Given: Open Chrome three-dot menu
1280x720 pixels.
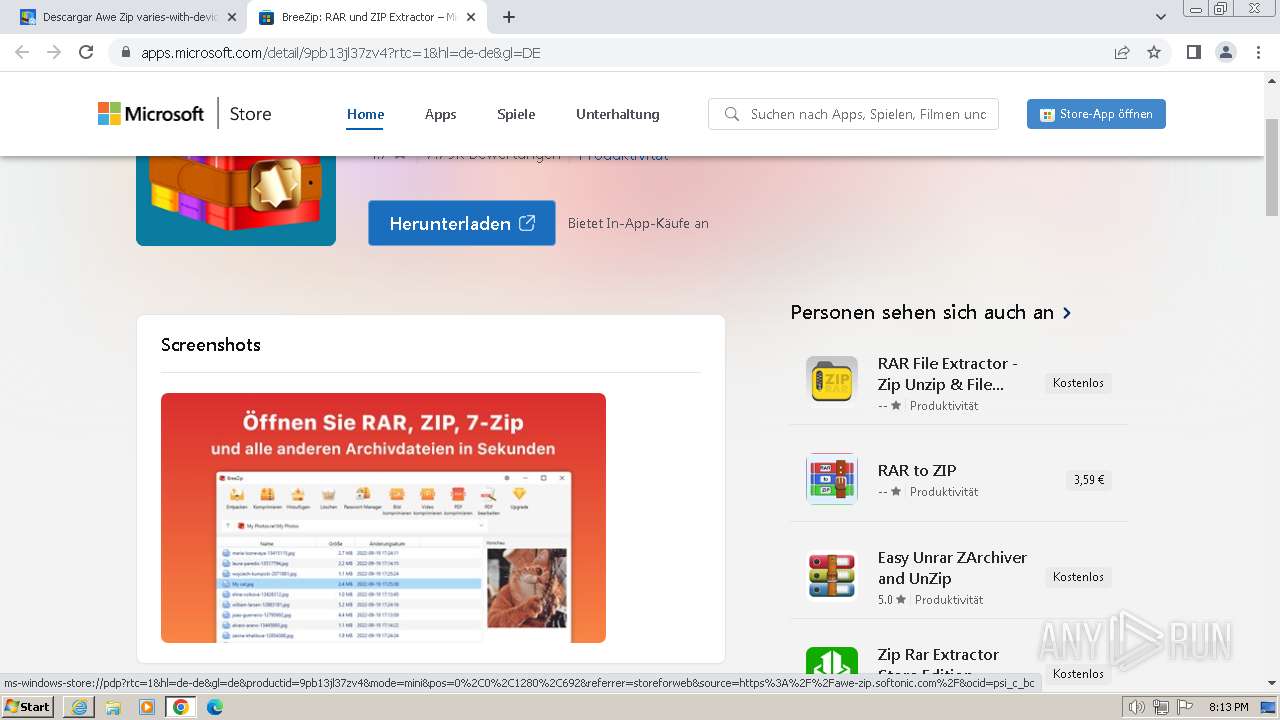Looking at the screenshot, I should point(1257,52).
